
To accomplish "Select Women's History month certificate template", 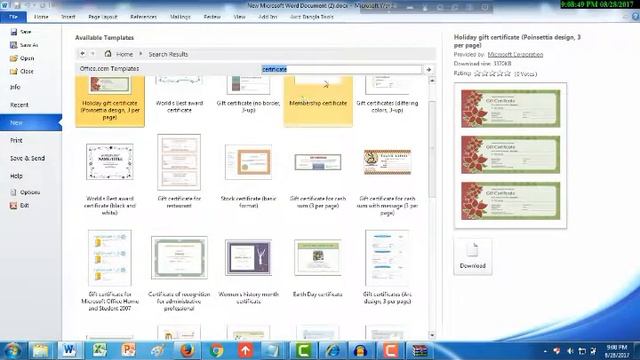I will pyautogui.click(x=248, y=271).
